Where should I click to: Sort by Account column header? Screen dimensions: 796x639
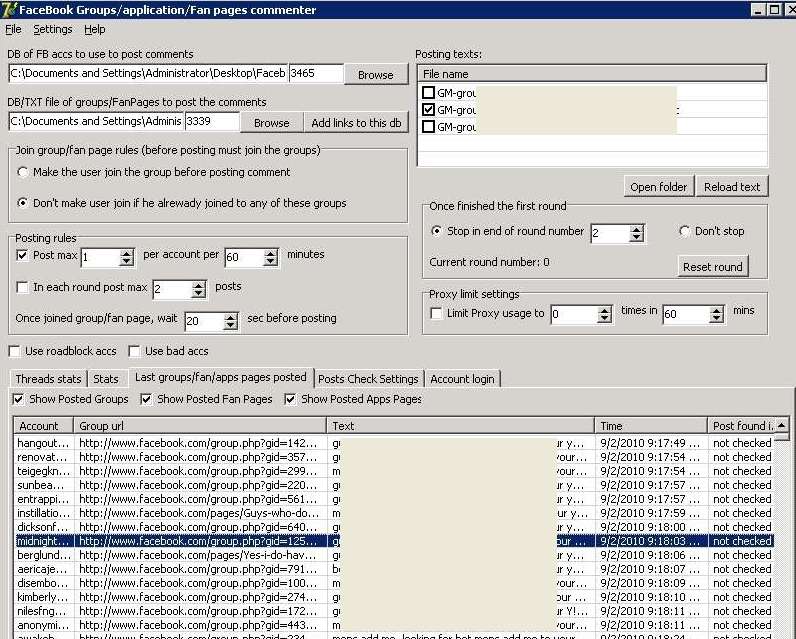[x=44, y=426]
